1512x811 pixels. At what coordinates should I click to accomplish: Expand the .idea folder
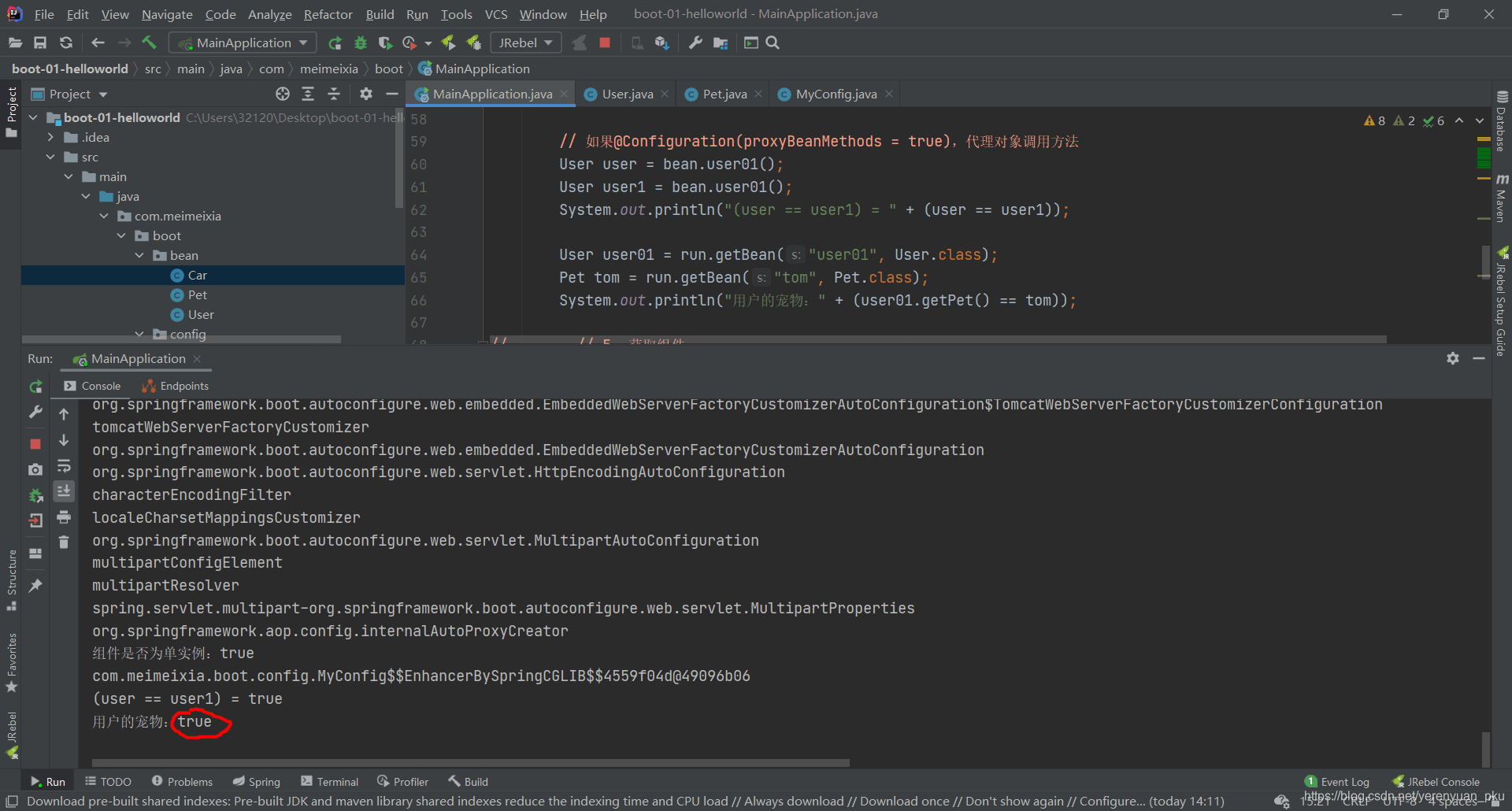(x=50, y=137)
